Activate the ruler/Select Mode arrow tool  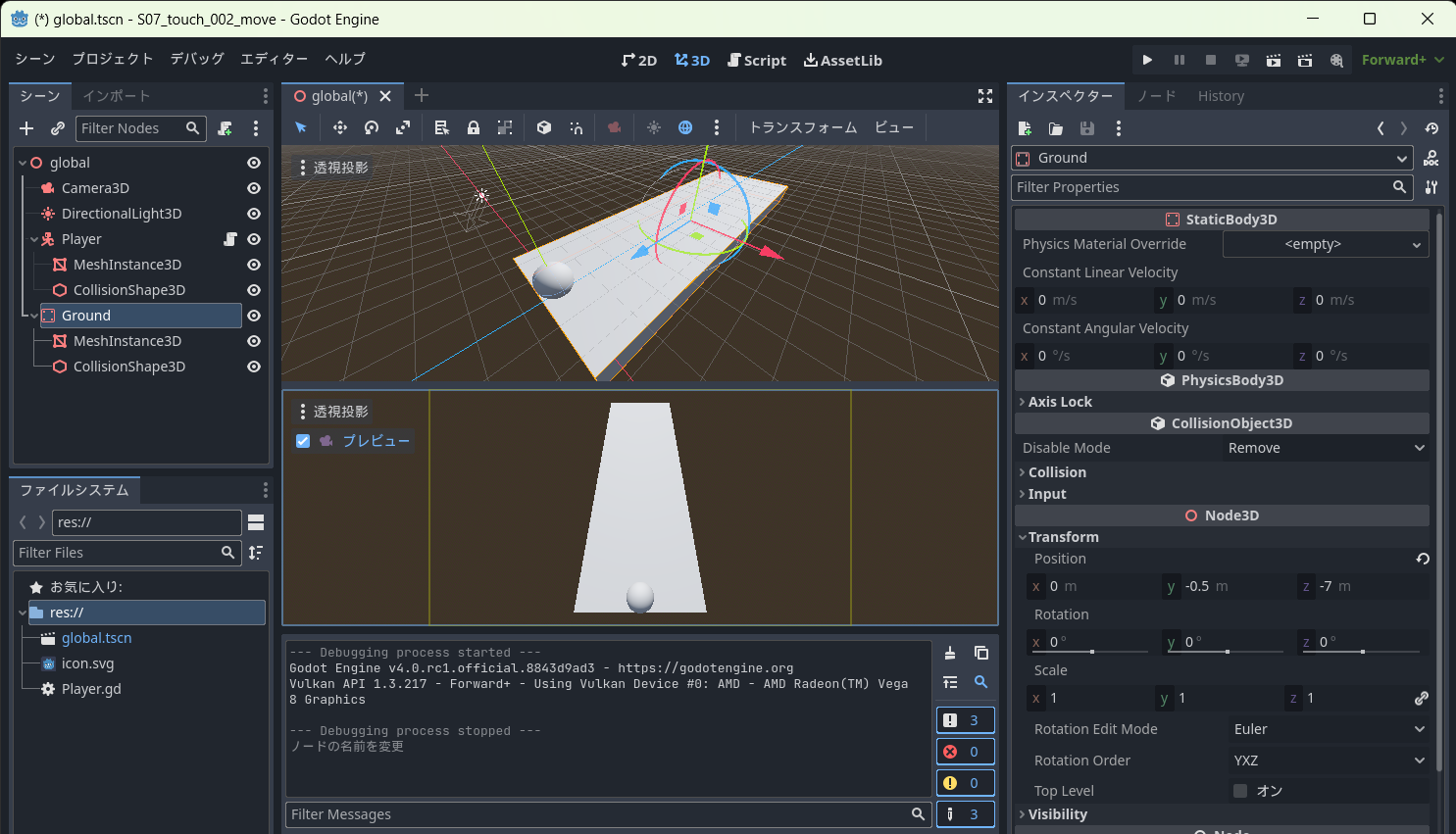coord(301,127)
